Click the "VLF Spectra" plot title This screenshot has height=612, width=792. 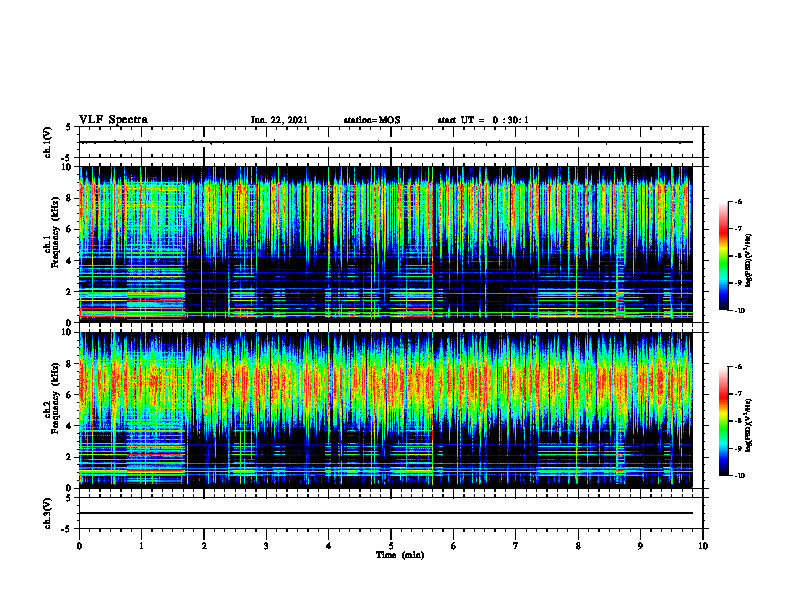[114, 120]
